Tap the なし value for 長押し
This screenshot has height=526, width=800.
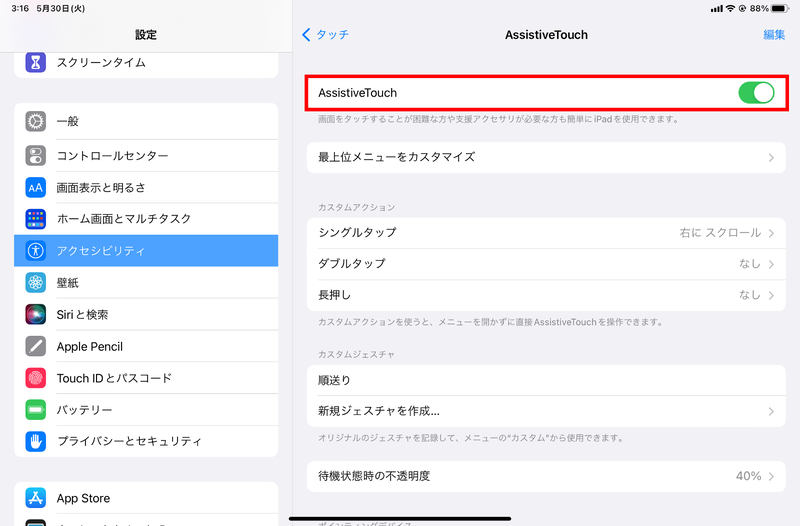pos(750,295)
